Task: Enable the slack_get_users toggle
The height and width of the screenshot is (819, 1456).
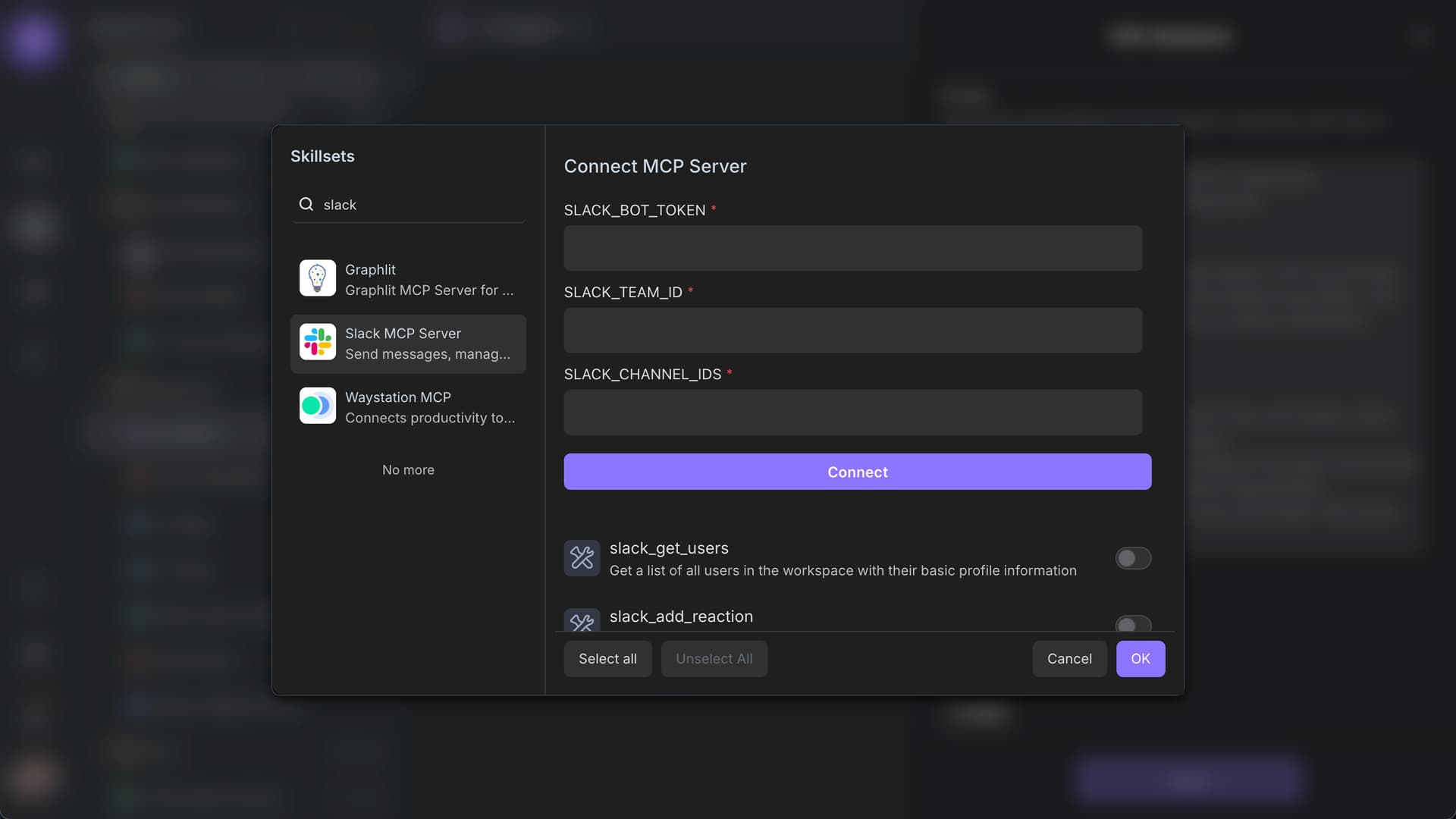Action: pyautogui.click(x=1133, y=558)
